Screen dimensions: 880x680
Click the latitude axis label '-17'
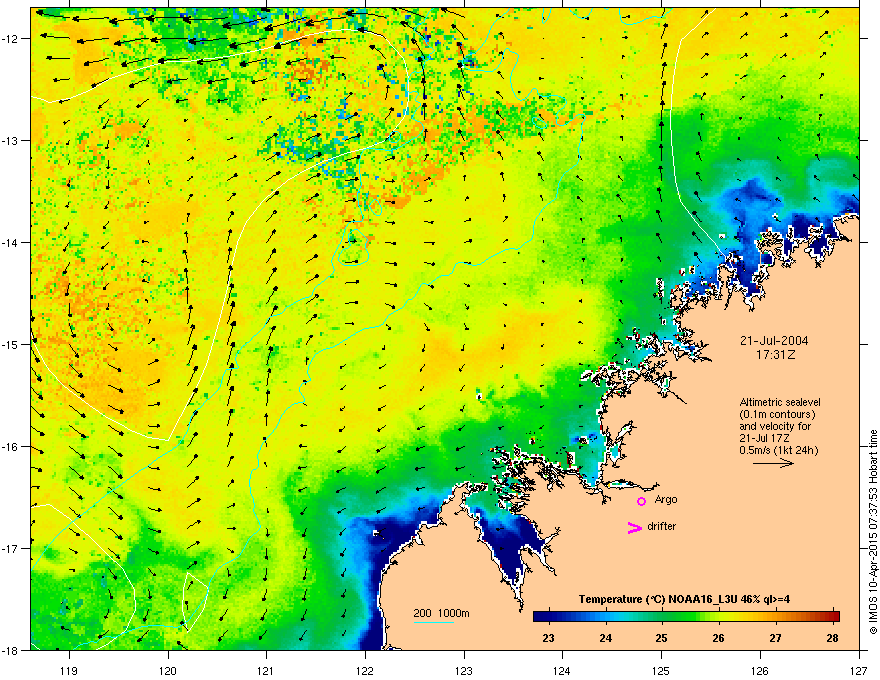tap(10, 548)
